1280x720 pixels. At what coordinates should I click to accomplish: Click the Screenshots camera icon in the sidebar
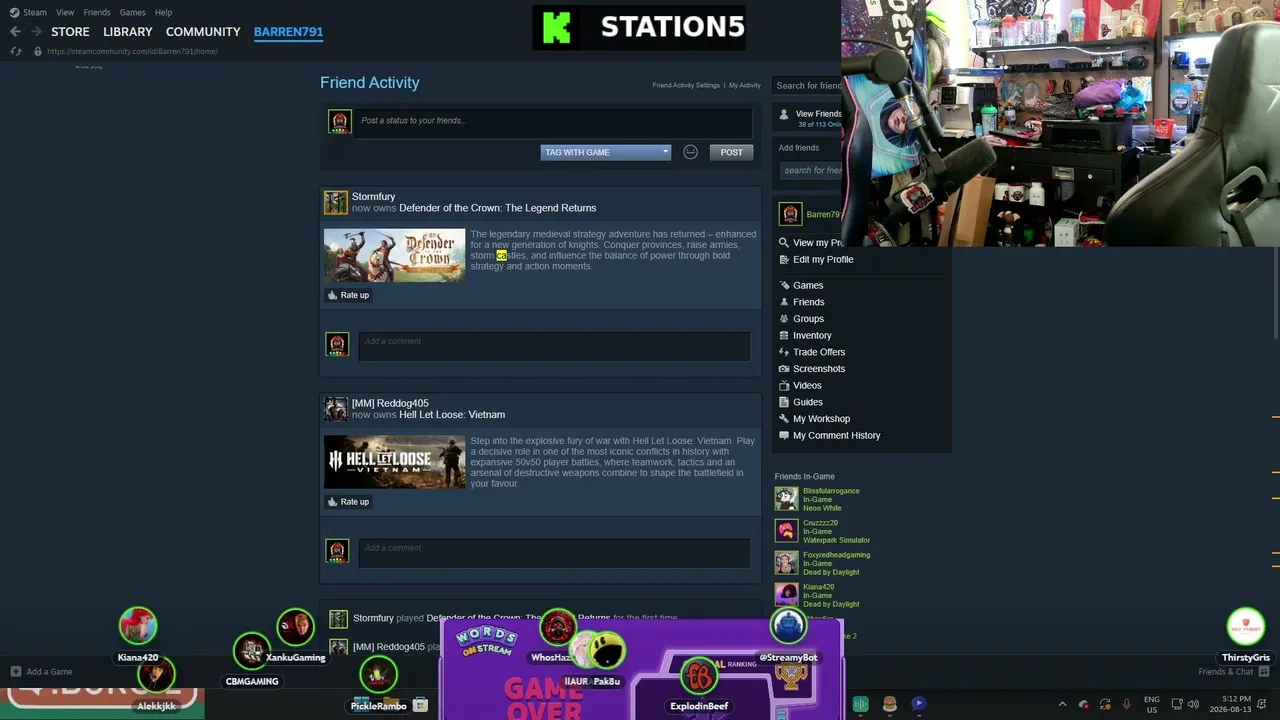(784, 369)
